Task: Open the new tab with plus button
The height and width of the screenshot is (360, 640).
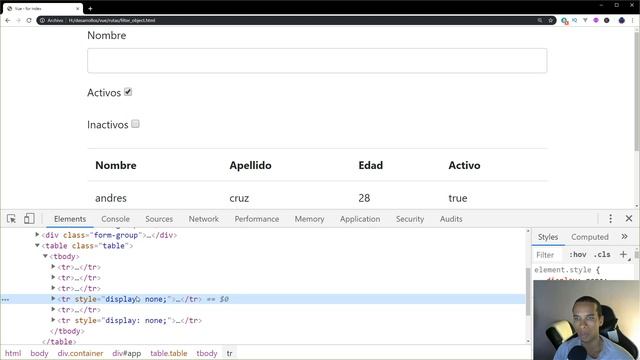Action: tap(90, 8)
